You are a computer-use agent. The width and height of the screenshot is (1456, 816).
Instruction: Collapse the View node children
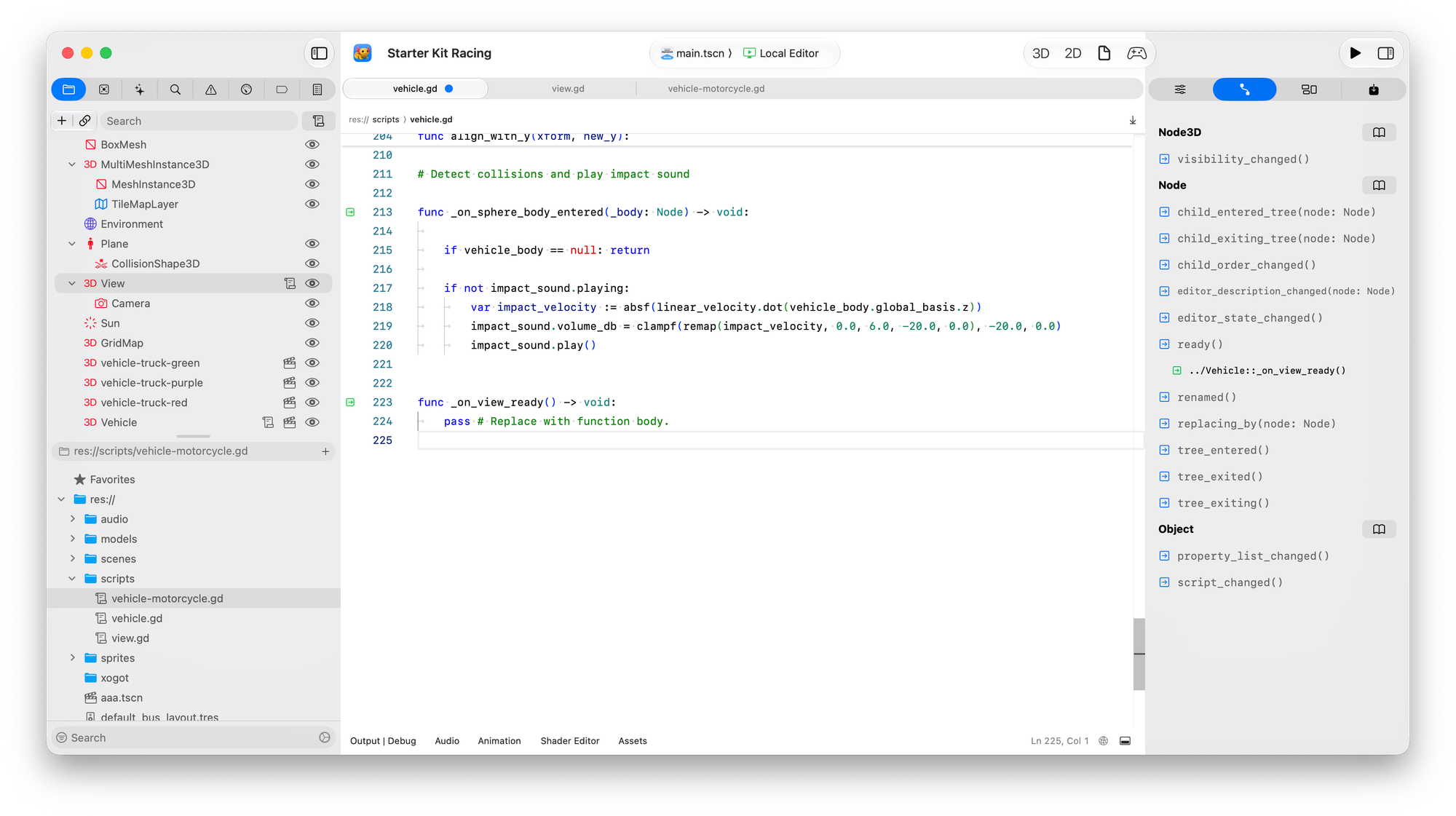click(72, 284)
